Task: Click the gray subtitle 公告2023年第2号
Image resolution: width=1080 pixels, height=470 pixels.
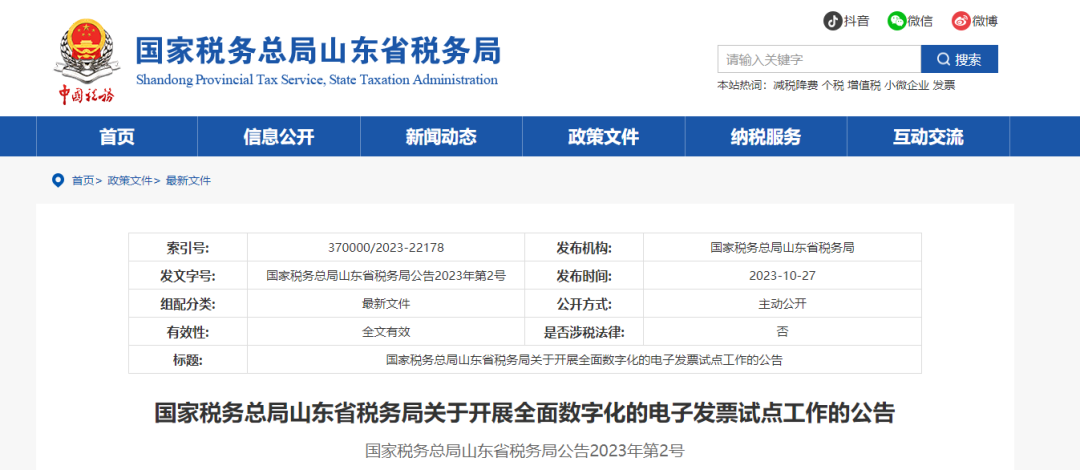Action: coord(525,451)
